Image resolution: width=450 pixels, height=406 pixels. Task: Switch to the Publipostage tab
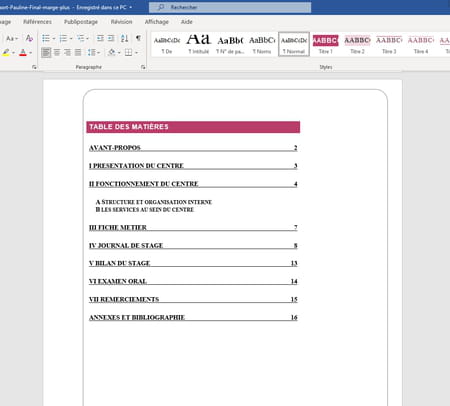click(x=81, y=22)
